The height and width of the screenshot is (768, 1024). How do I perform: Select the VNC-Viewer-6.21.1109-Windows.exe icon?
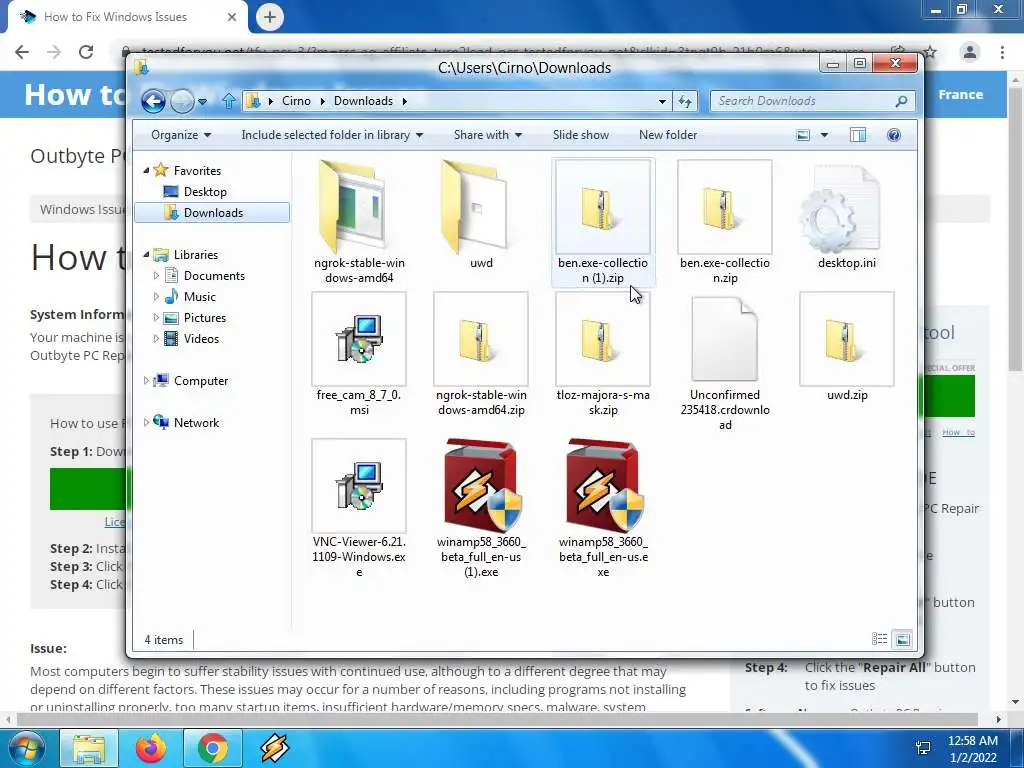tap(359, 486)
